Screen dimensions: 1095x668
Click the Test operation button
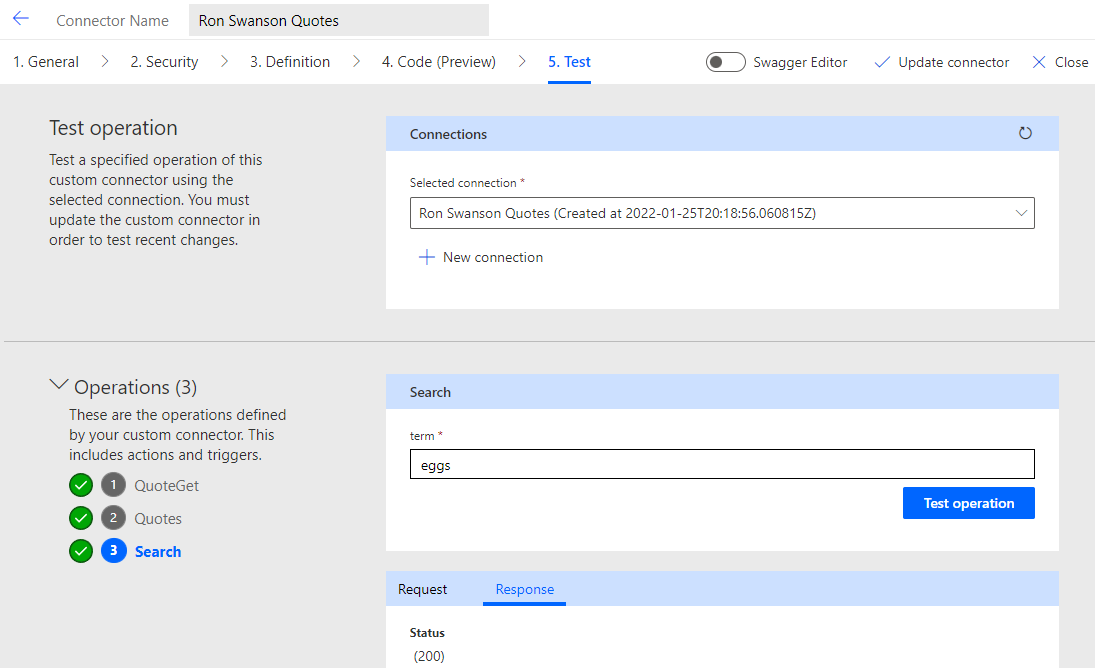tap(969, 503)
